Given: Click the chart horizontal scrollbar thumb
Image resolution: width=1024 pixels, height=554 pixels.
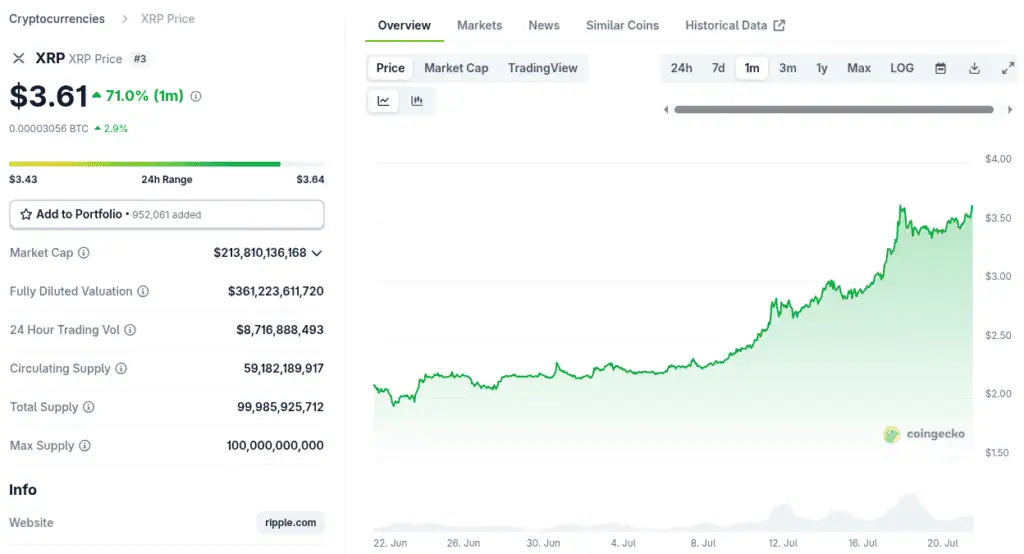Looking at the screenshot, I should (834, 110).
